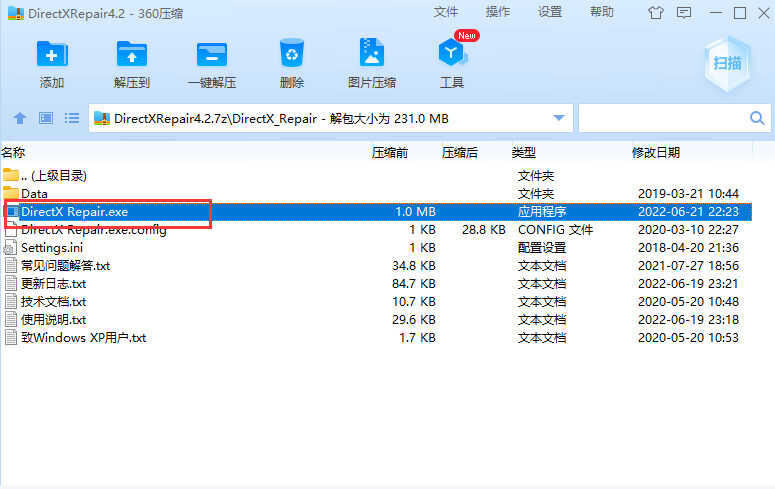Select the 使用说明.txt file
The height and width of the screenshot is (489, 775).
point(53,320)
